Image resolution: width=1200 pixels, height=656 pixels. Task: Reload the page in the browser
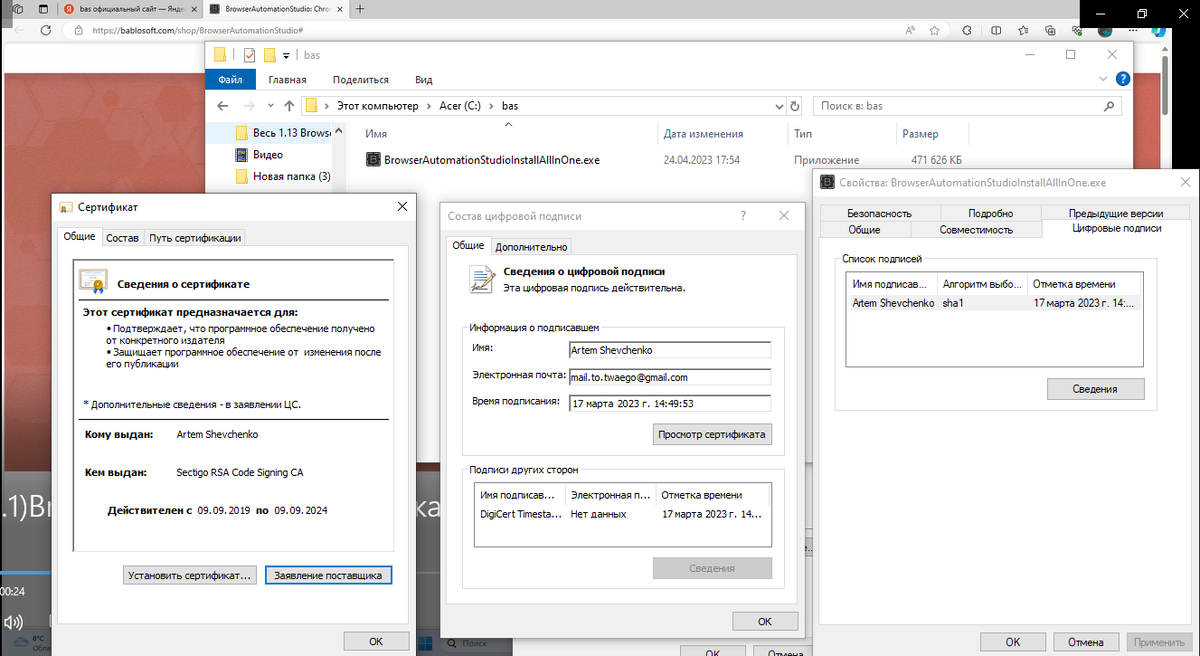coord(46,31)
